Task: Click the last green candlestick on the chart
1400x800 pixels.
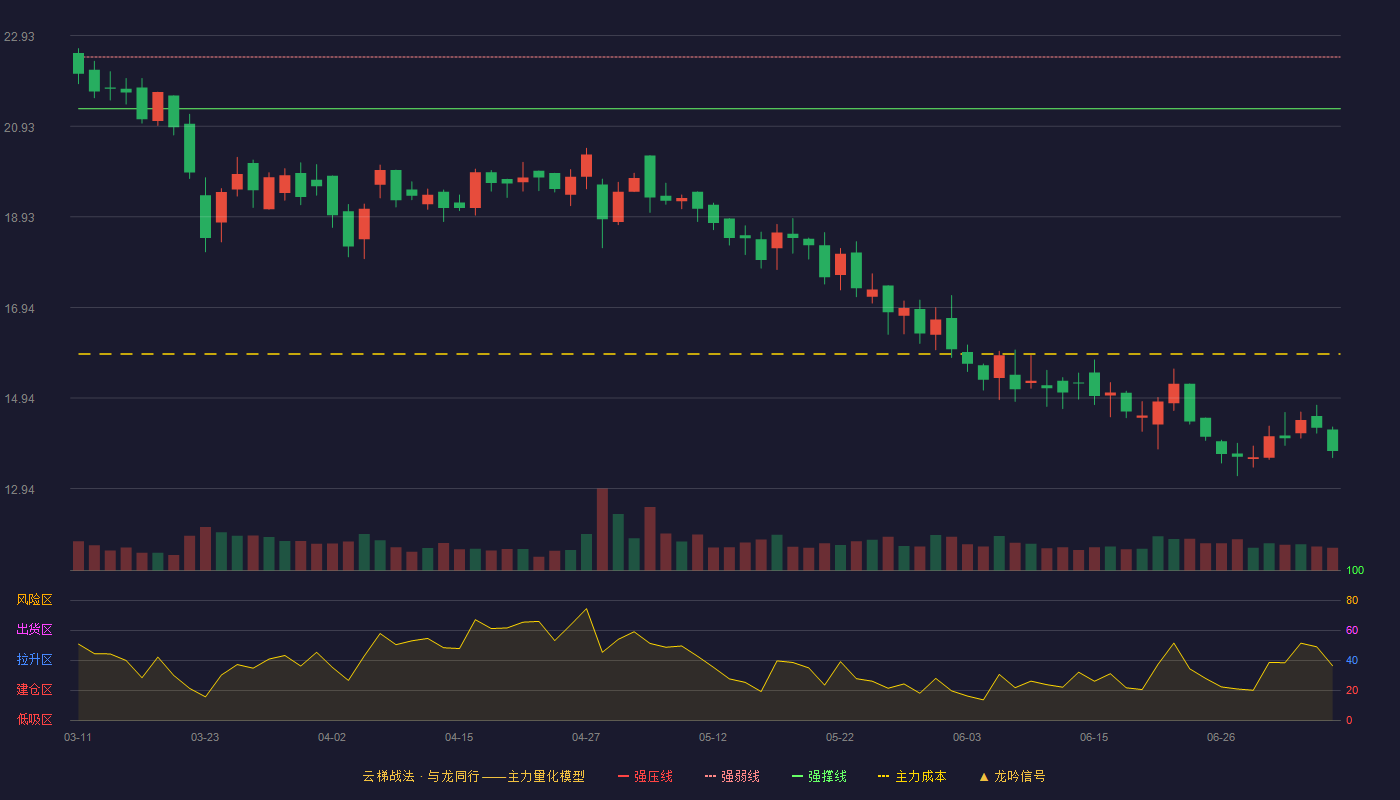Action: click(1332, 440)
